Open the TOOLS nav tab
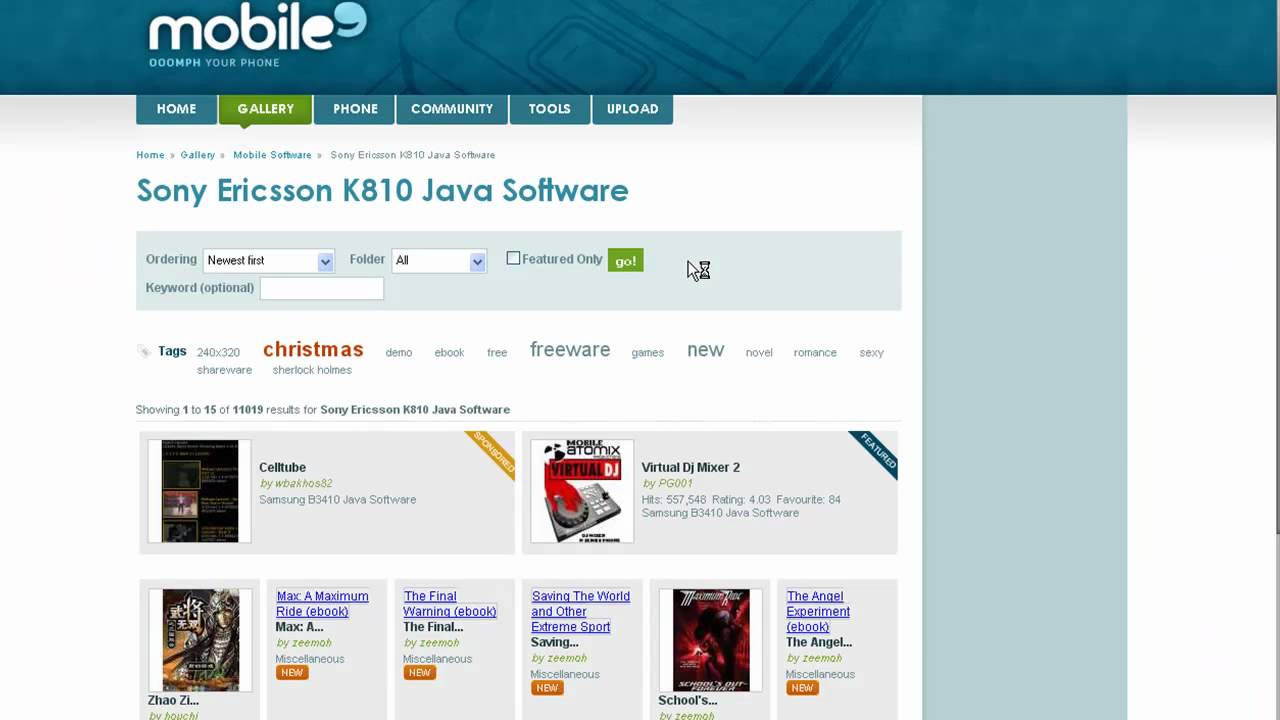This screenshot has width=1280, height=720. [549, 109]
